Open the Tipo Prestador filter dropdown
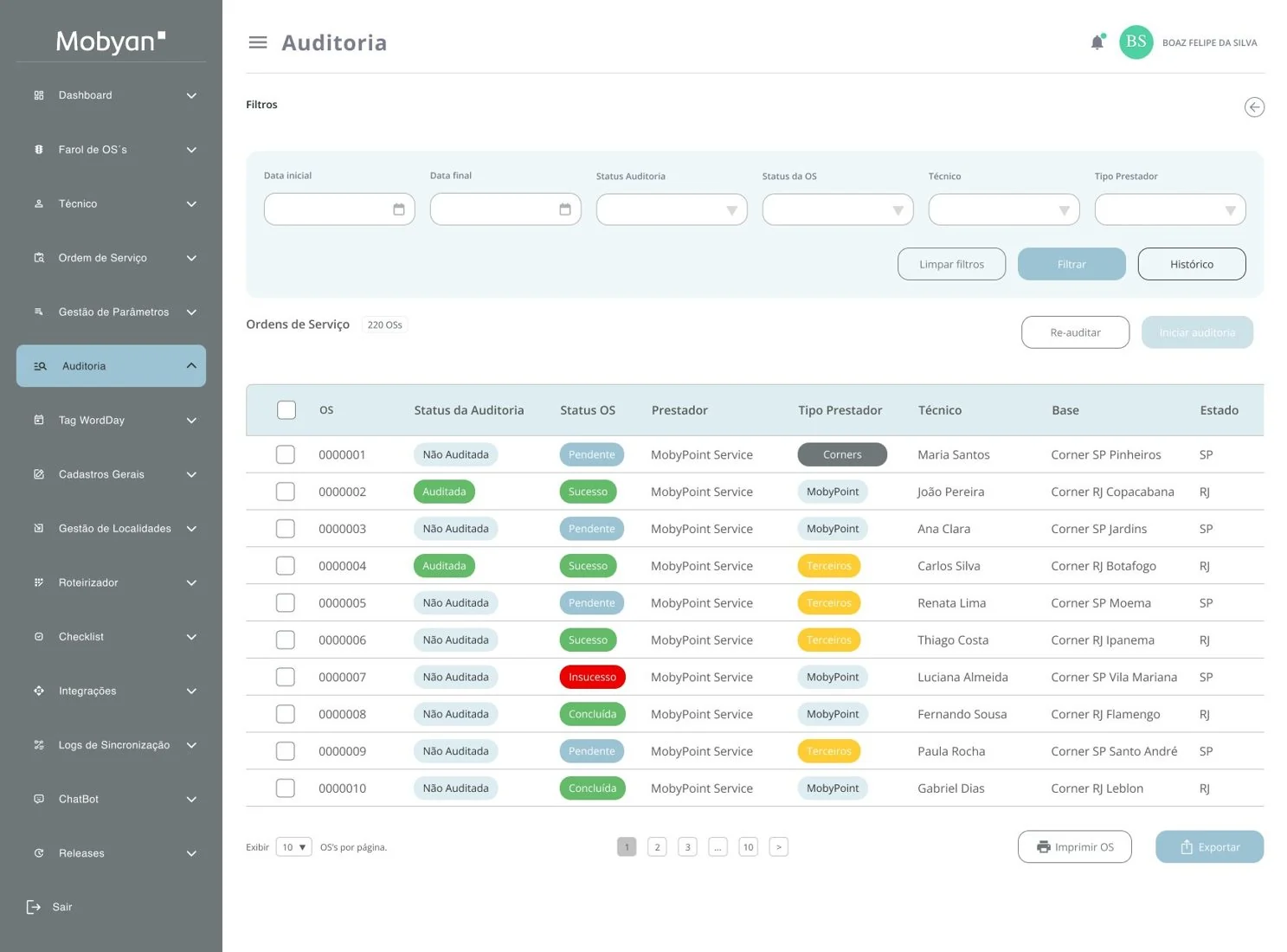1287x952 pixels. click(1170, 209)
